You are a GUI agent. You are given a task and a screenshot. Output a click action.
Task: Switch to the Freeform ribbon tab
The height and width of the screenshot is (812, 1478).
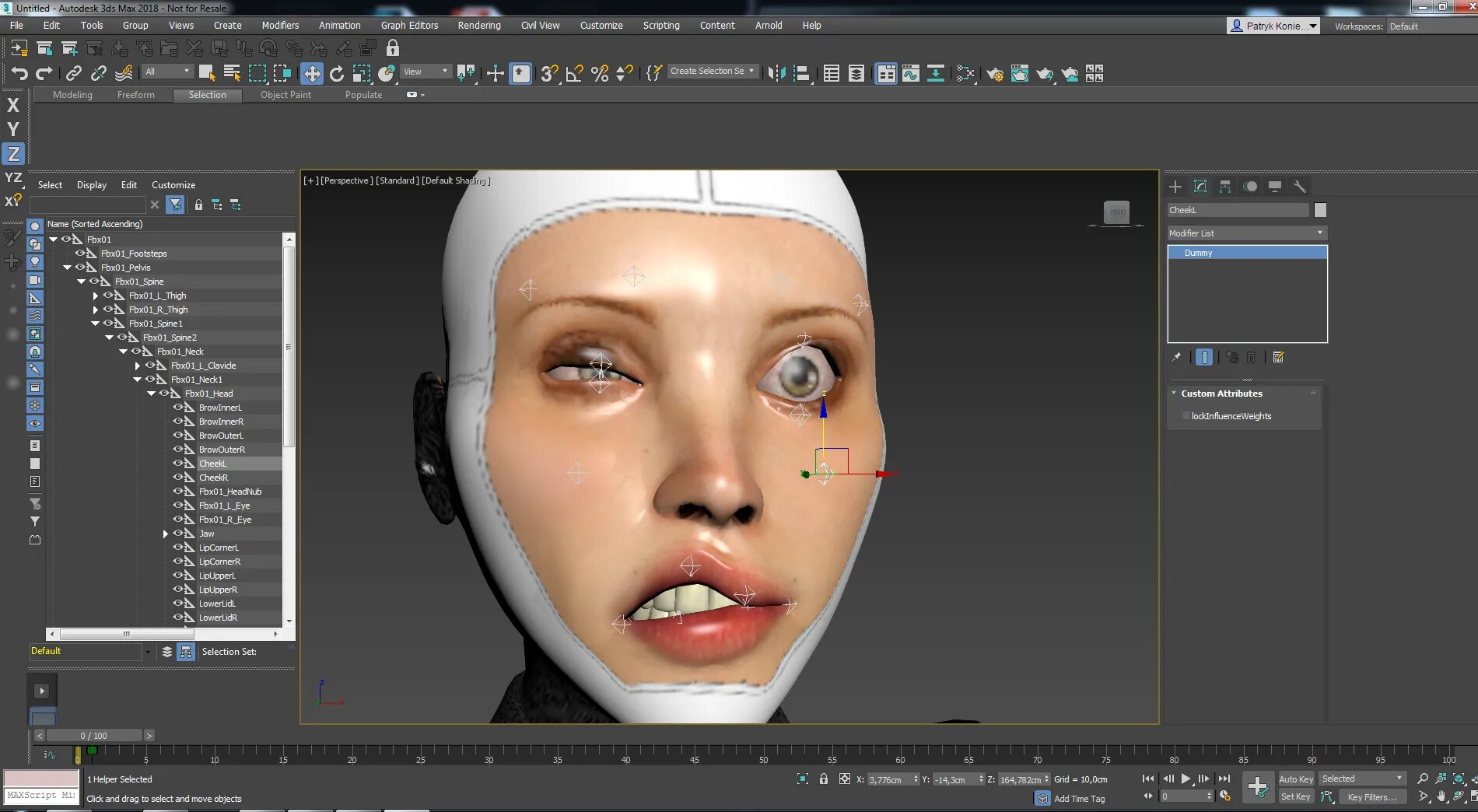pos(135,95)
